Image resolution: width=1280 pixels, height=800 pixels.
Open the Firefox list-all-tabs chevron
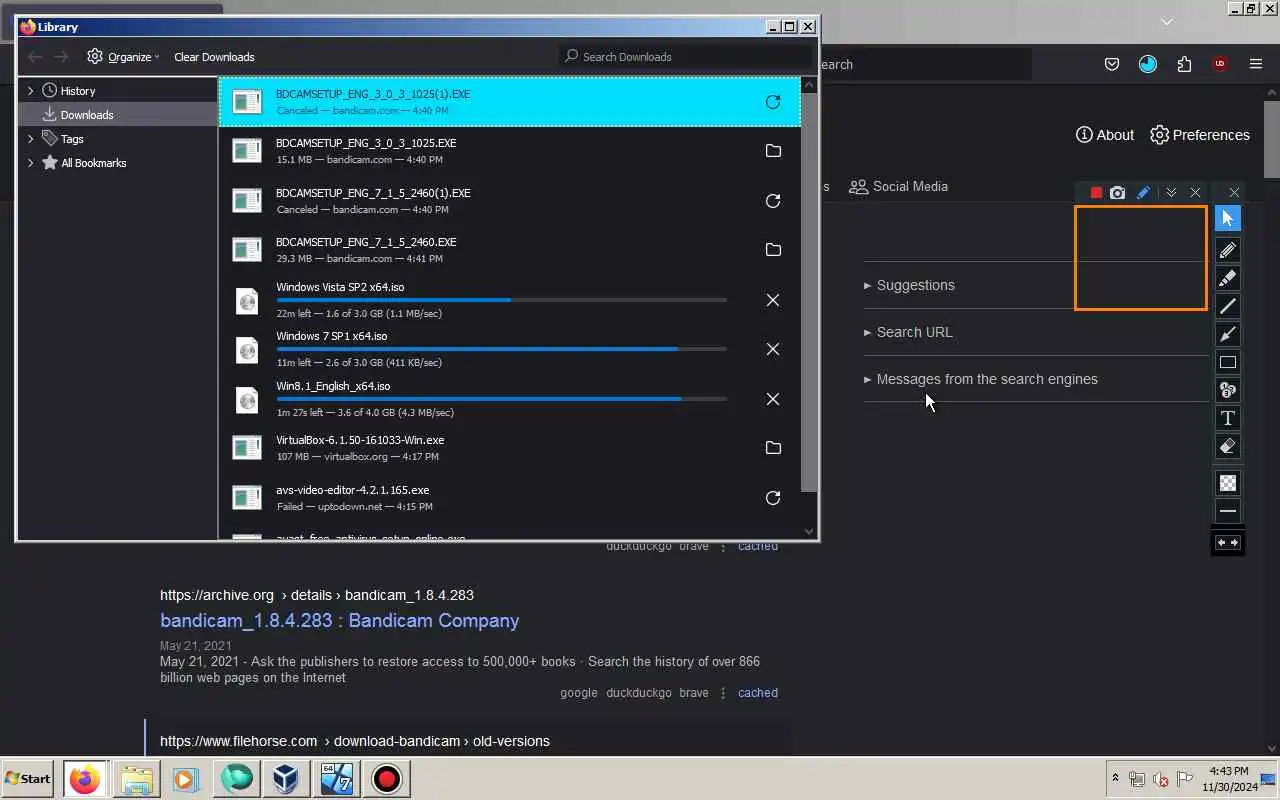click(1166, 21)
